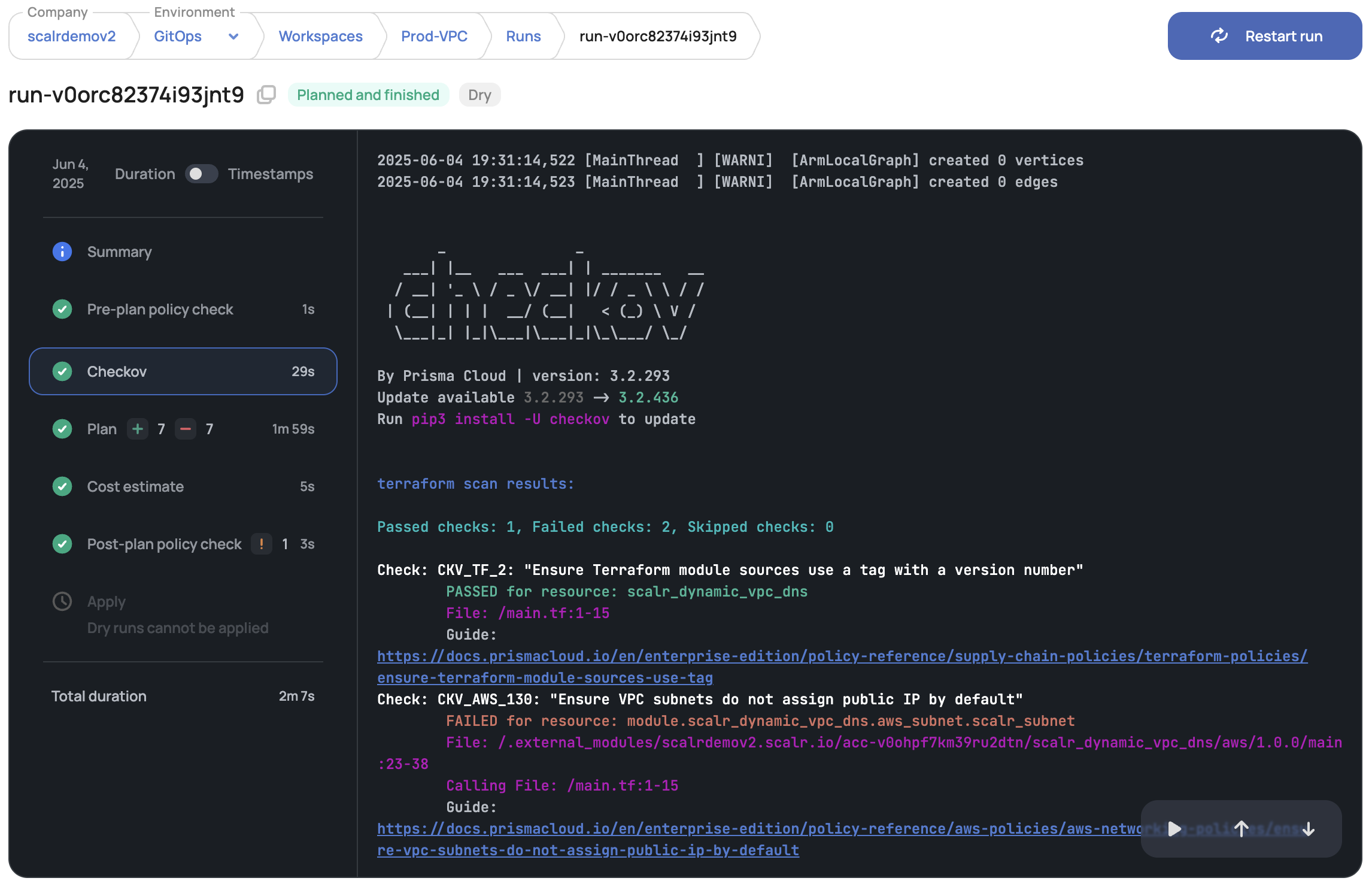Click the run-v0orc82374i93jnt9 page title

[126, 95]
